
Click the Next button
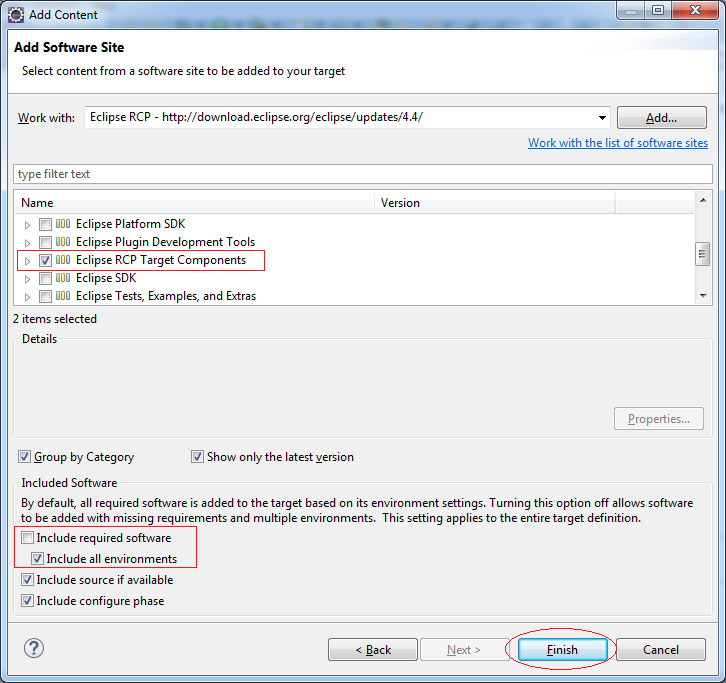[464, 650]
